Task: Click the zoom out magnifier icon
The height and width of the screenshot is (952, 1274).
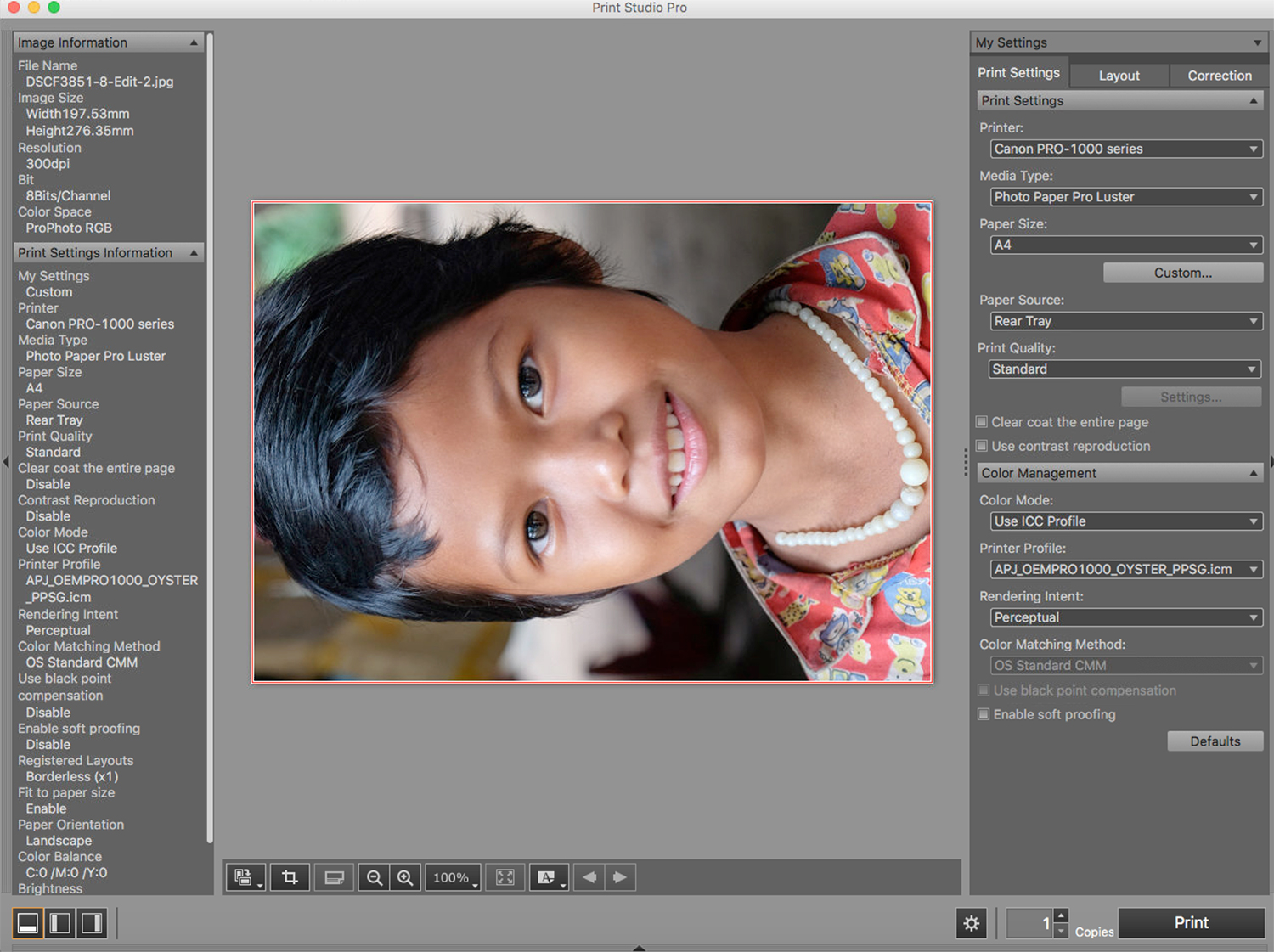Action: 374,877
